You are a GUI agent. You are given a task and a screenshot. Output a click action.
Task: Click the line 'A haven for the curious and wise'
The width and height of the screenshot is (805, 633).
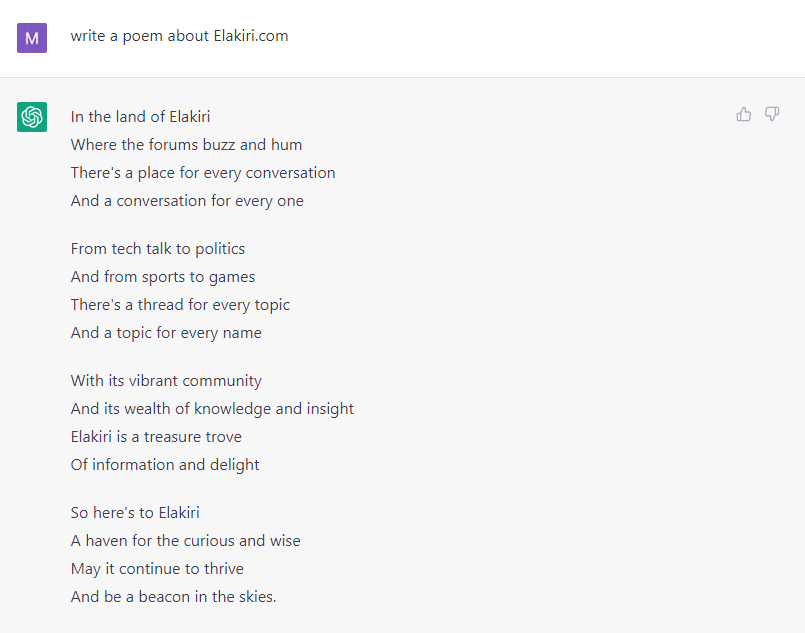pyautogui.click(x=185, y=541)
